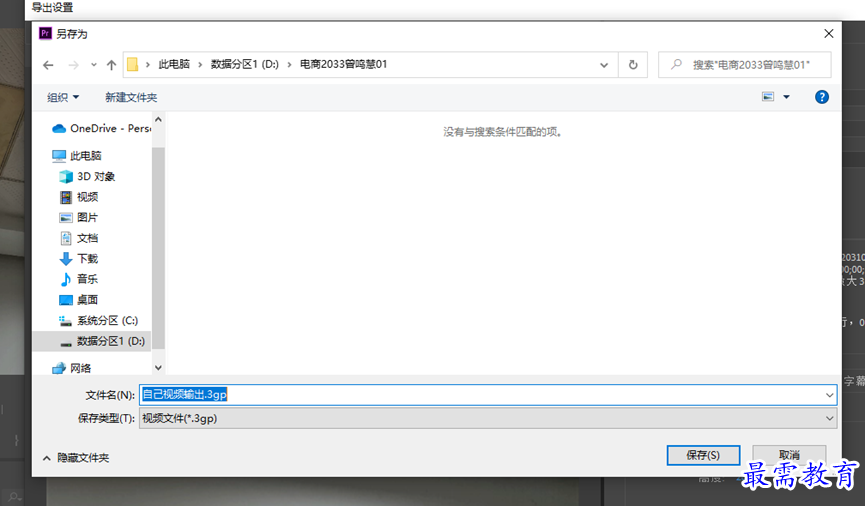
Task: Click the search box for 电商2033曾鸣慧01
Action: tap(745, 65)
